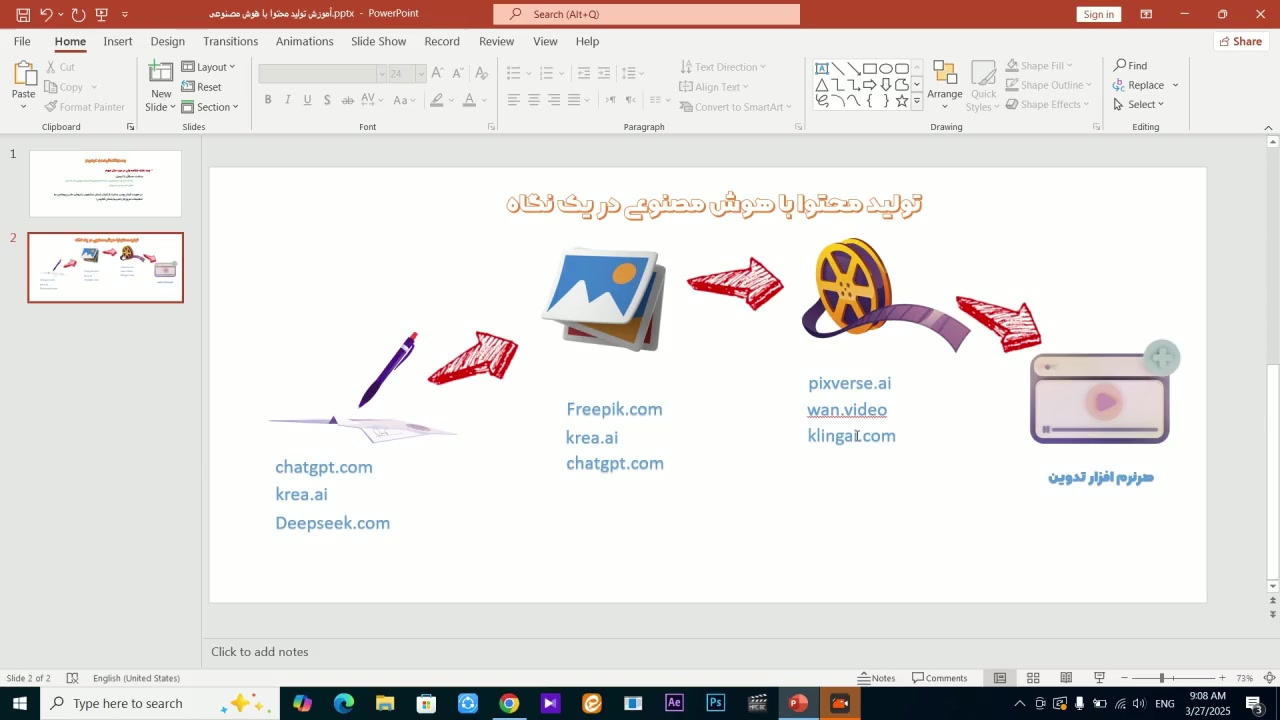
Task: Click the Numbering list icon
Action: click(x=546, y=73)
